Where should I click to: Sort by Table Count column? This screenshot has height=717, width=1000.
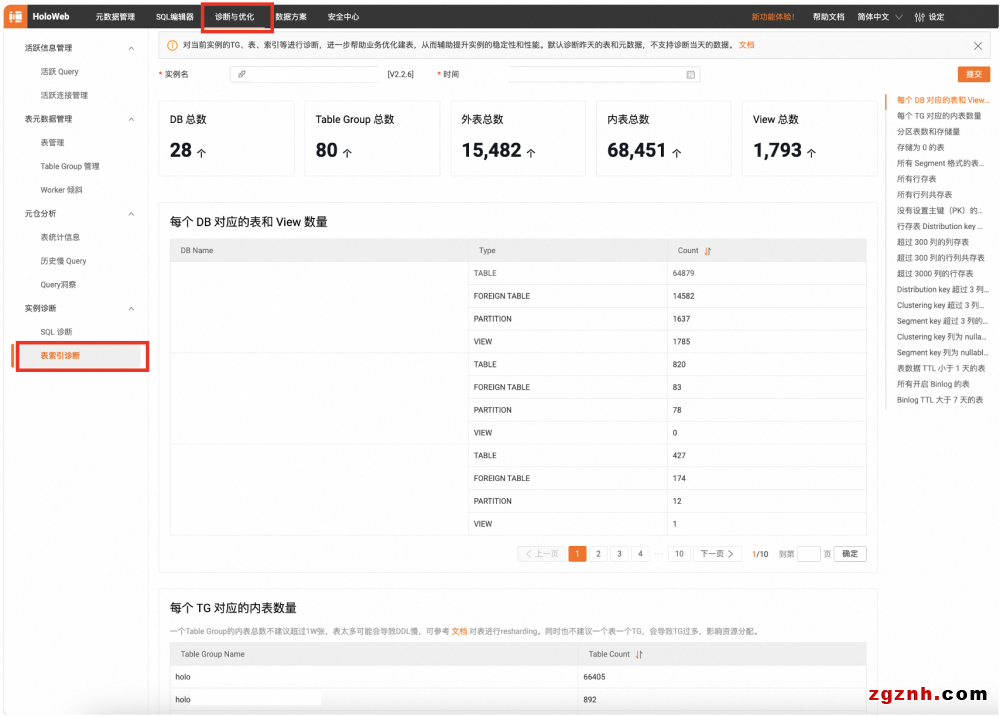(x=639, y=655)
